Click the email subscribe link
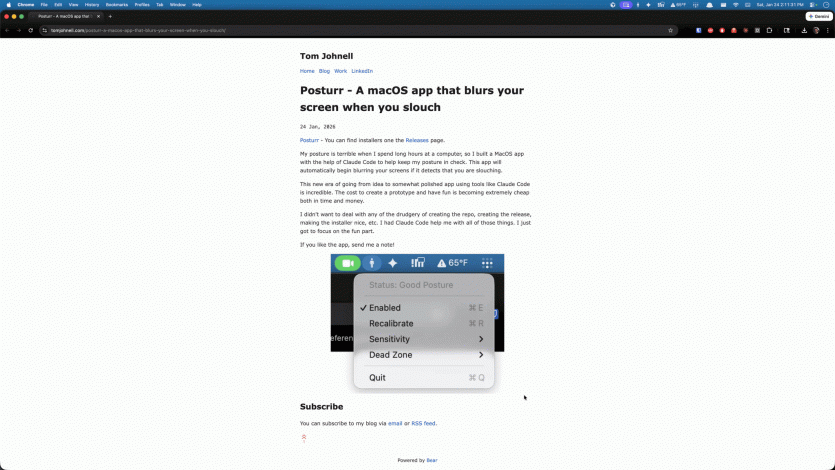 [395, 423]
